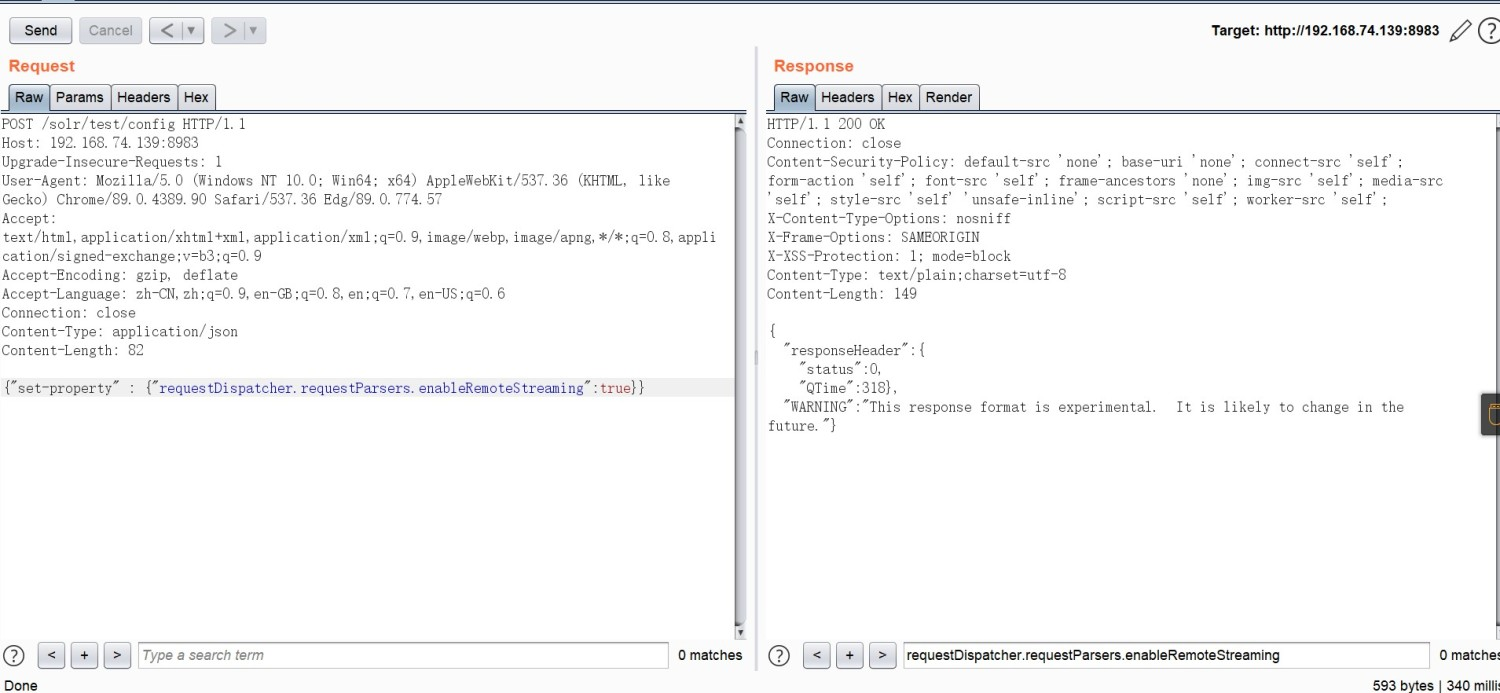Click the set-property JSON body line
This screenshot has height=693, width=1500.
[325, 387]
